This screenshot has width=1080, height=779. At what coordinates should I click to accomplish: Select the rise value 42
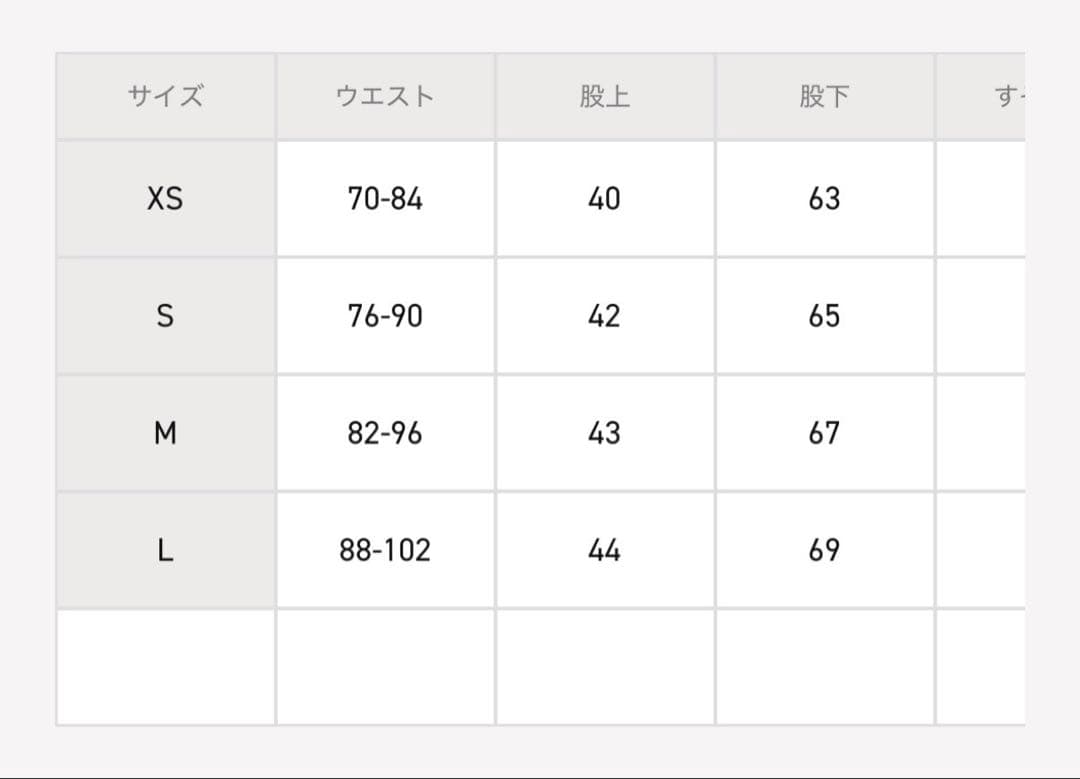point(604,316)
